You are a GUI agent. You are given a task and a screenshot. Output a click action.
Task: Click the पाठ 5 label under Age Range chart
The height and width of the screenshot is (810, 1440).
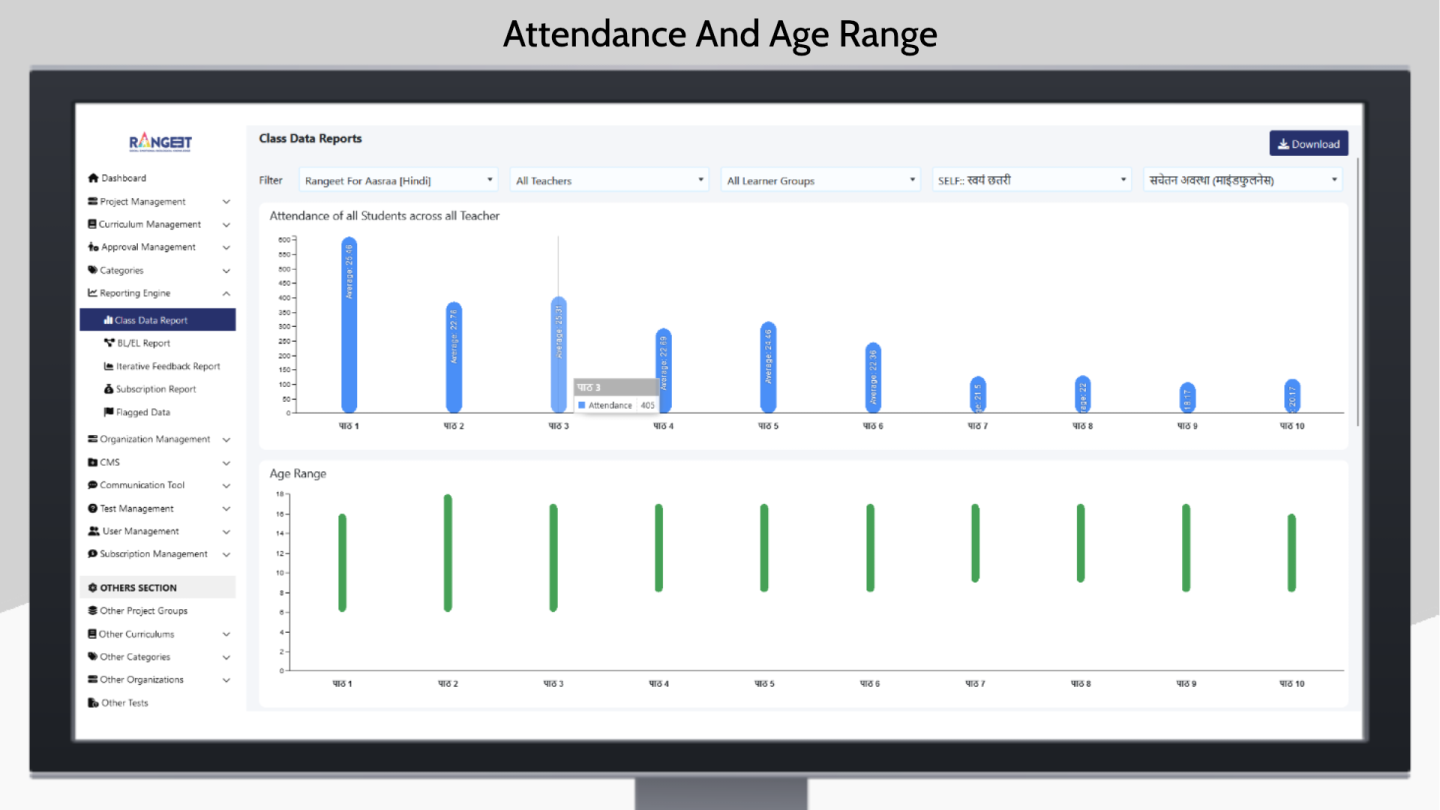pos(765,684)
